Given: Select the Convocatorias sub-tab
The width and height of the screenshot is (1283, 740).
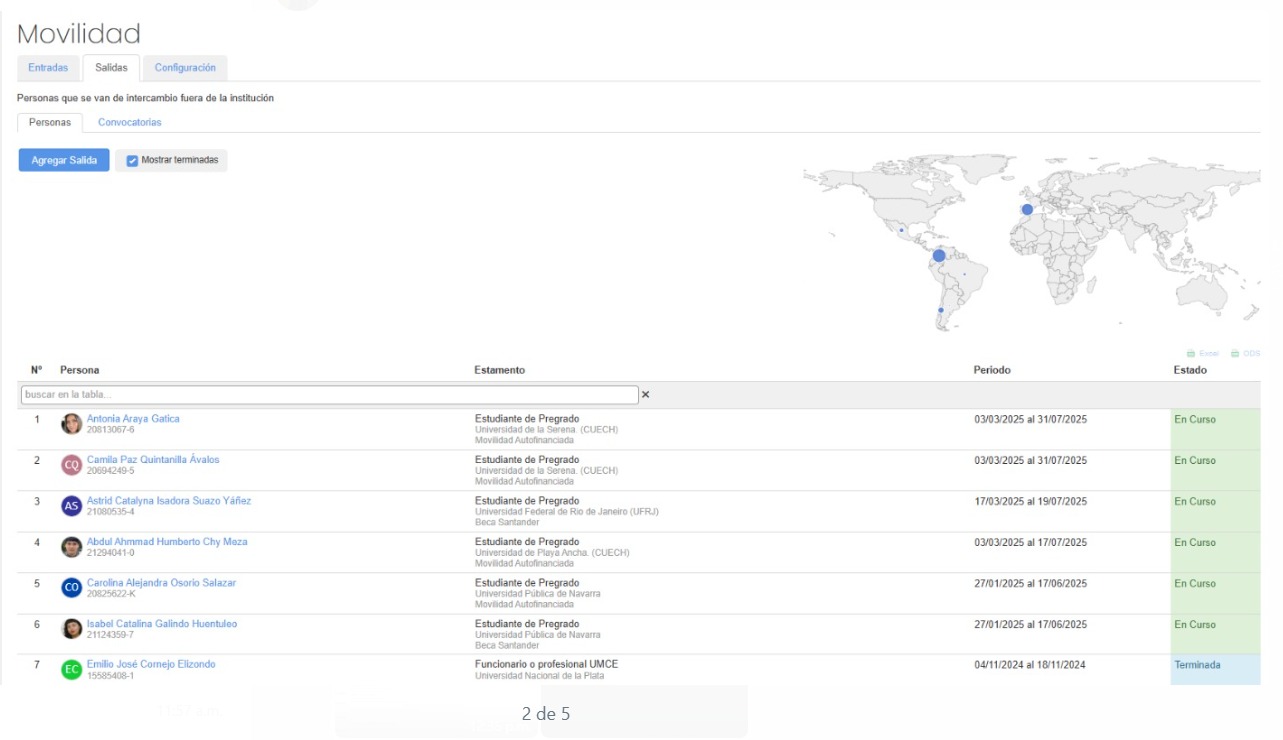Looking at the screenshot, I should click(129, 122).
